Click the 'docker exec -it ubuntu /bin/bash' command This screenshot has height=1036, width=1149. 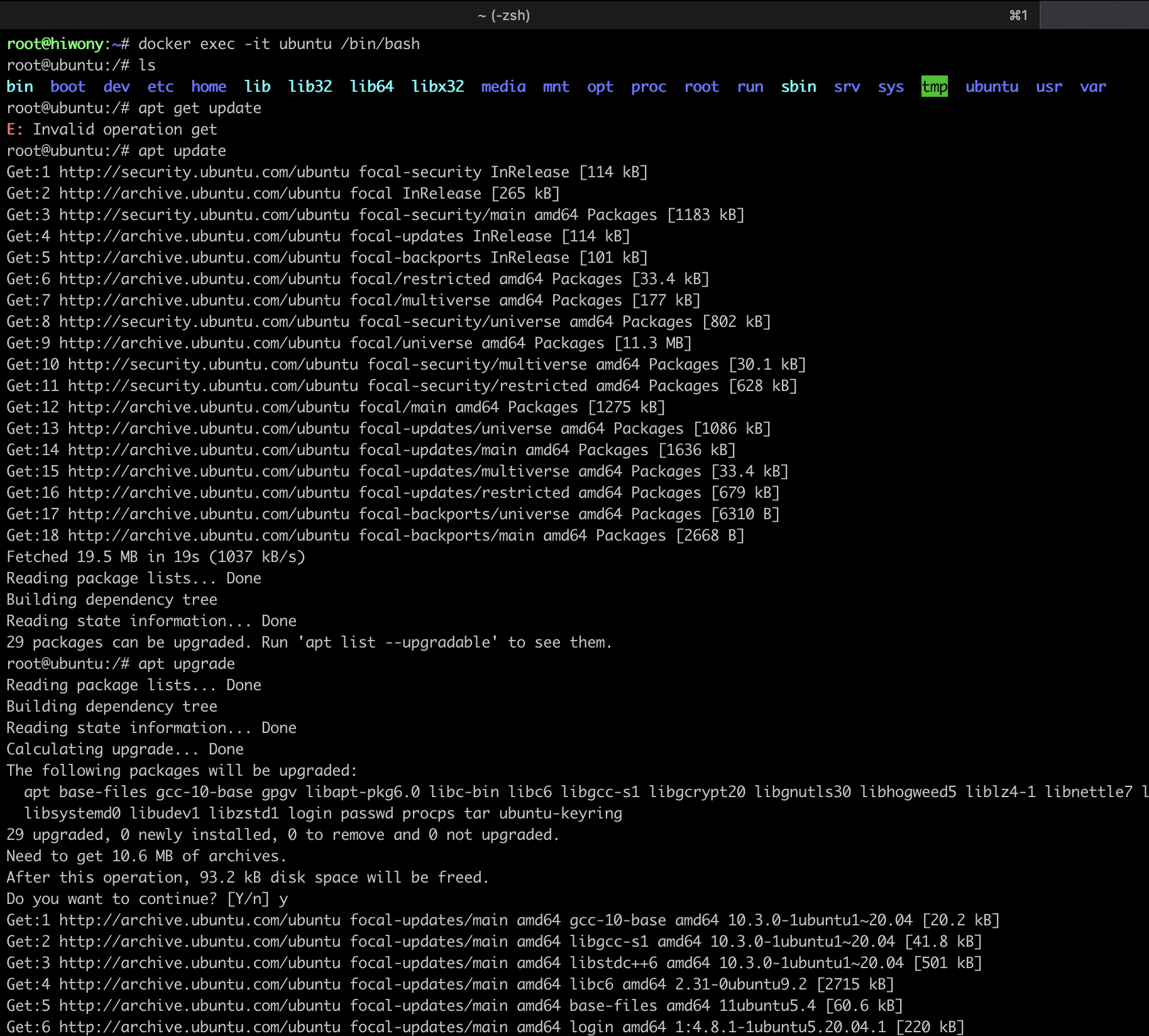[279, 44]
